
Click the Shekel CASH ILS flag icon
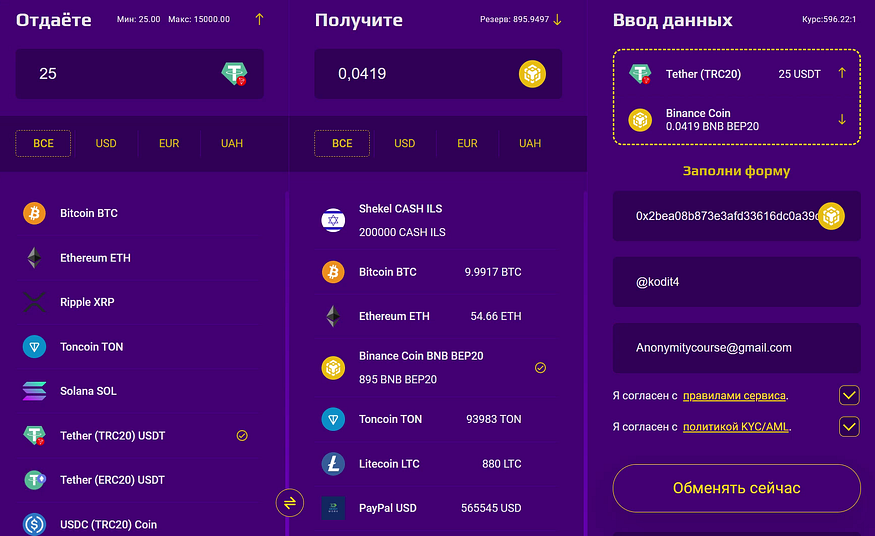[x=333, y=220]
